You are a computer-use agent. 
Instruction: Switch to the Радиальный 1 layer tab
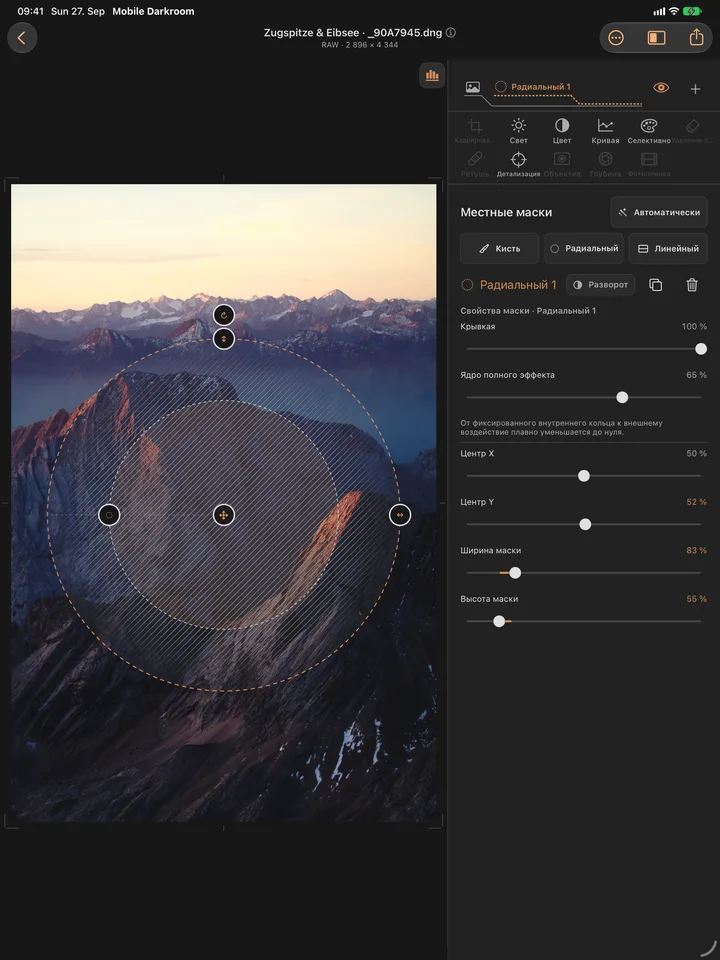(533, 87)
